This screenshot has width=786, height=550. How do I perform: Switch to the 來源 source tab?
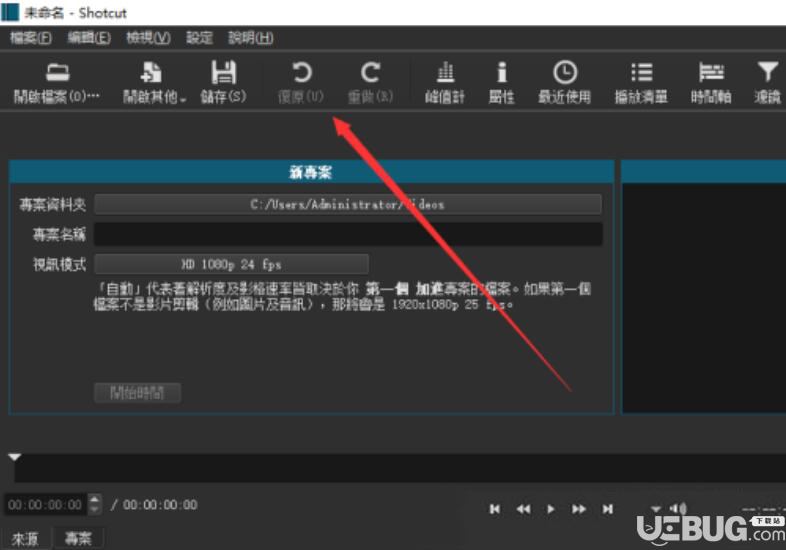pyautogui.click(x=25, y=538)
